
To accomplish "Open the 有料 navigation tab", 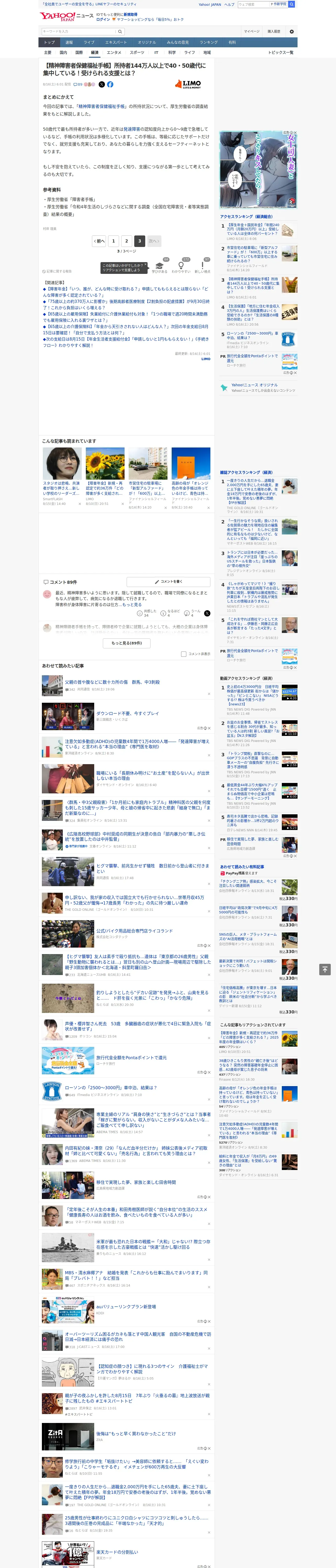I will coord(232,43).
